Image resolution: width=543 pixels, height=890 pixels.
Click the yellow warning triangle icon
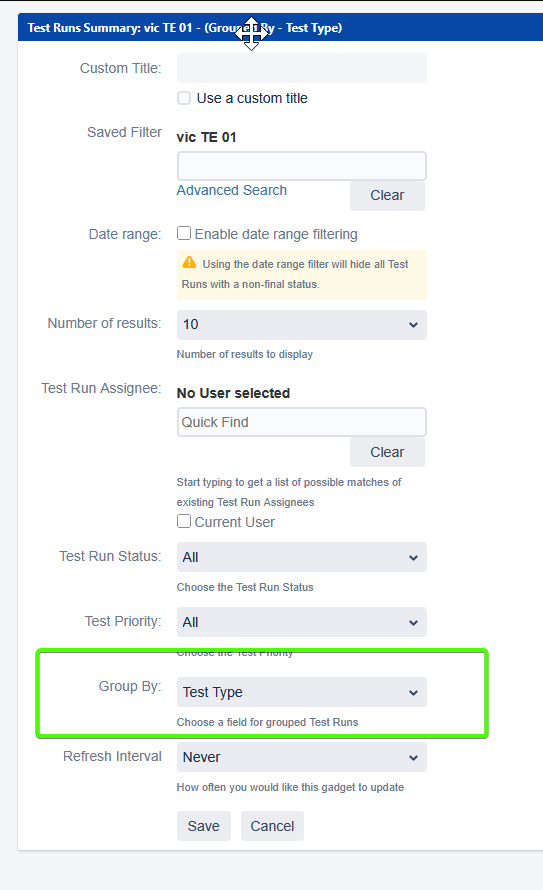pyautogui.click(x=190, y=263)
